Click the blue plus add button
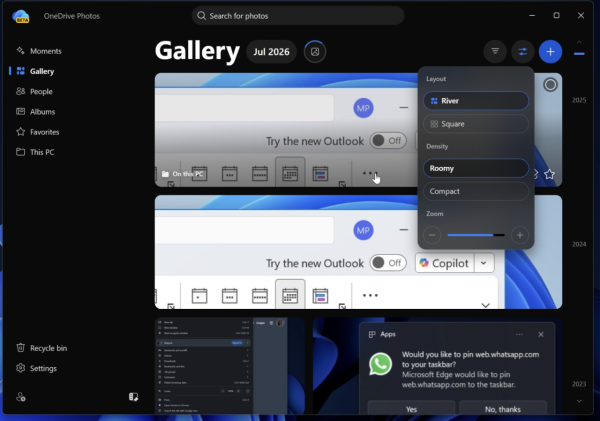This screenshot has width=600, height=421. [x=550, y=51]
